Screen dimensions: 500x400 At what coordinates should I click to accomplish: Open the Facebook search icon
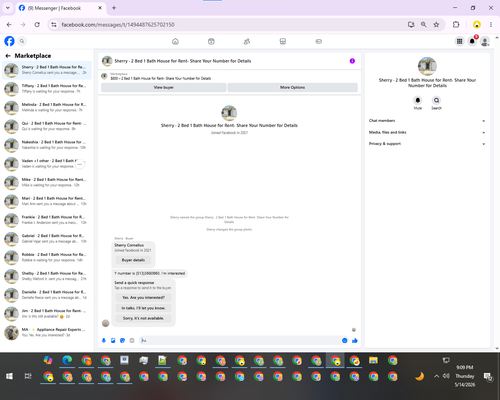tap(22, 41)
